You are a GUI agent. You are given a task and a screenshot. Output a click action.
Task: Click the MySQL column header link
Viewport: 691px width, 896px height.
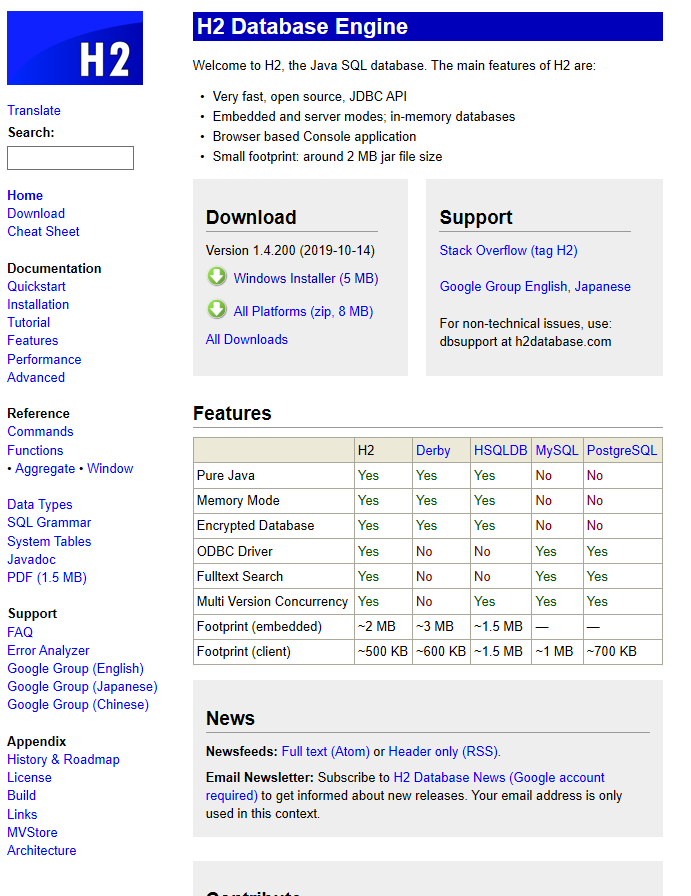click(x=557, y=450)
